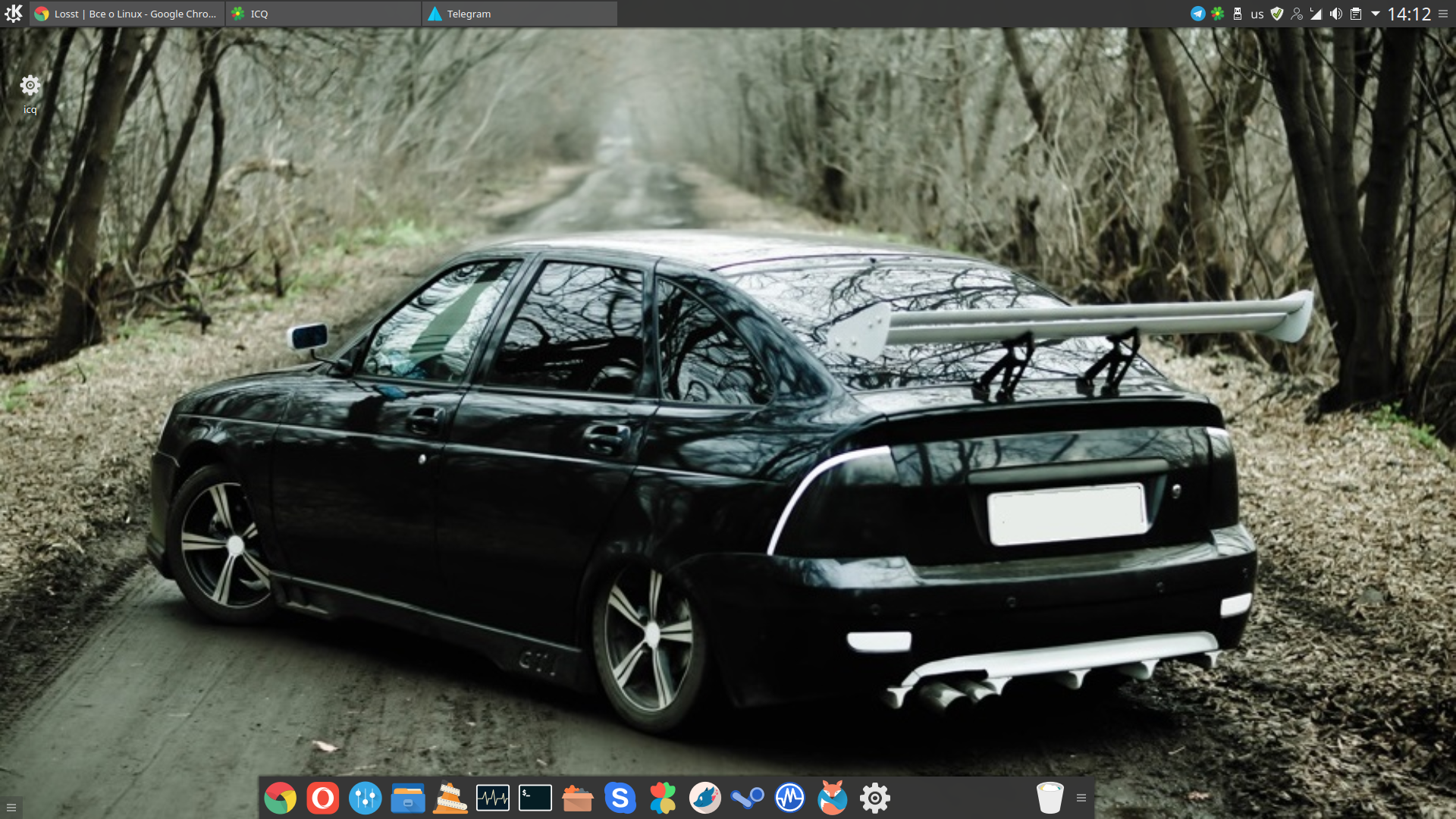Image resolution: width=1456 pixels, height=819 pixels.
Task: Click the ICQ tray flower icon
Action: coord(1217,14)
